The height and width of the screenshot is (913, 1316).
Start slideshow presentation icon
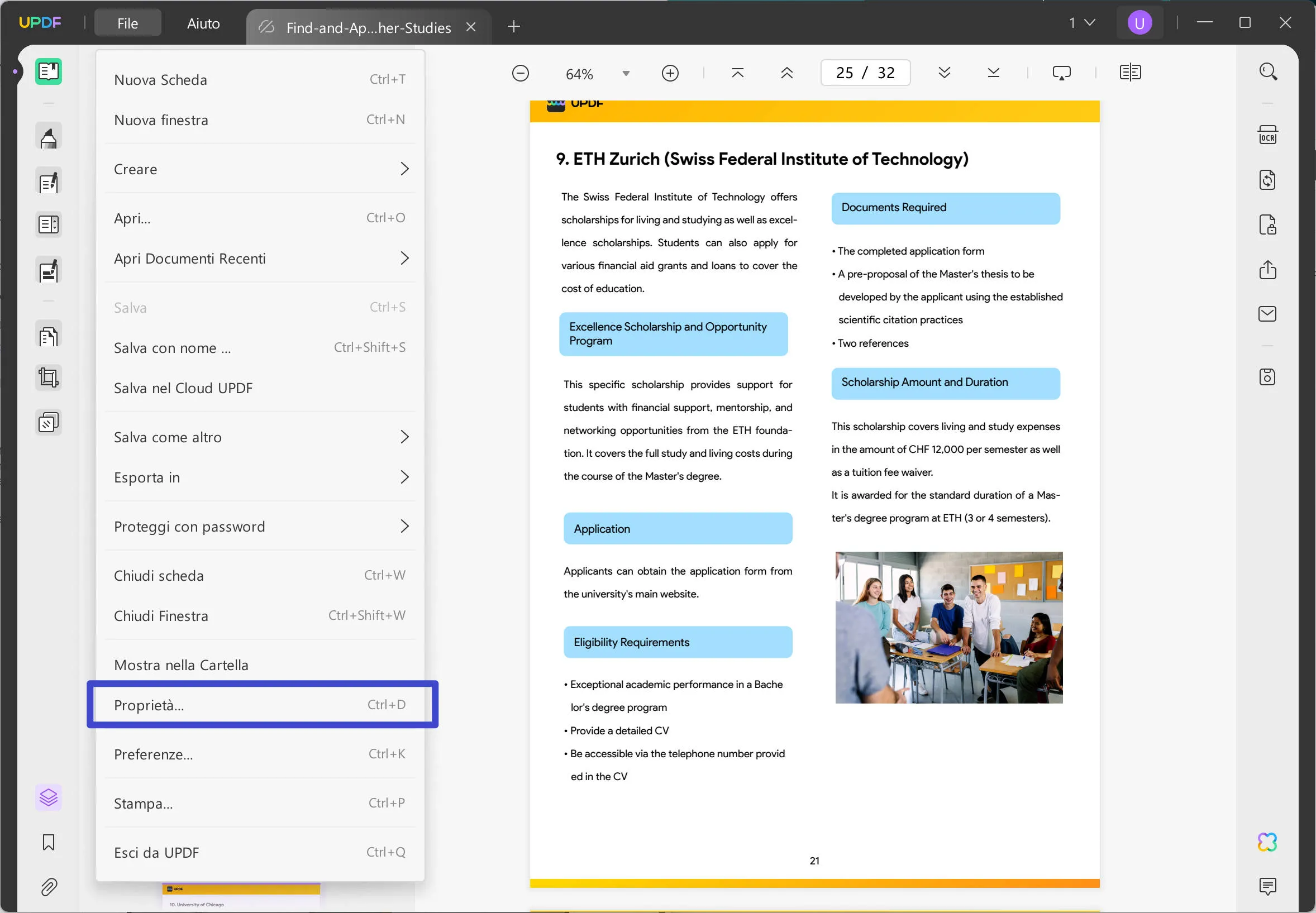coord(1061,73)
